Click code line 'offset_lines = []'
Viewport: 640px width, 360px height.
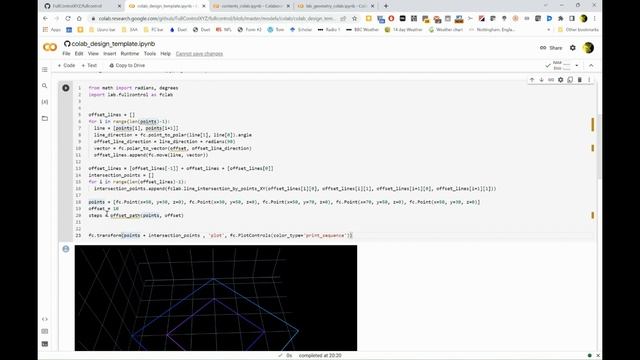[x=111, y=115]
